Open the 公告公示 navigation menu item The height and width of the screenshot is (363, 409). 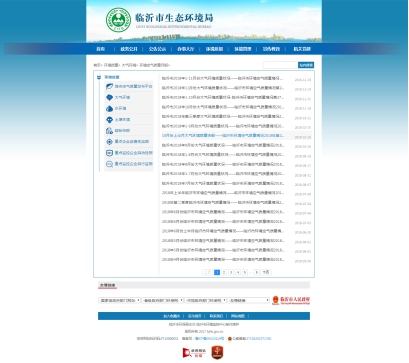pos(157,49)
